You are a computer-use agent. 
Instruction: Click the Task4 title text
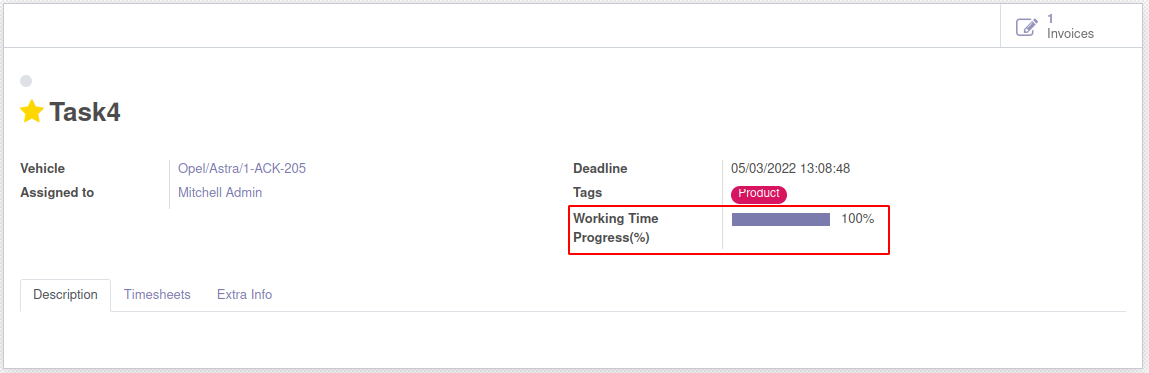click(x=85, y=112)
